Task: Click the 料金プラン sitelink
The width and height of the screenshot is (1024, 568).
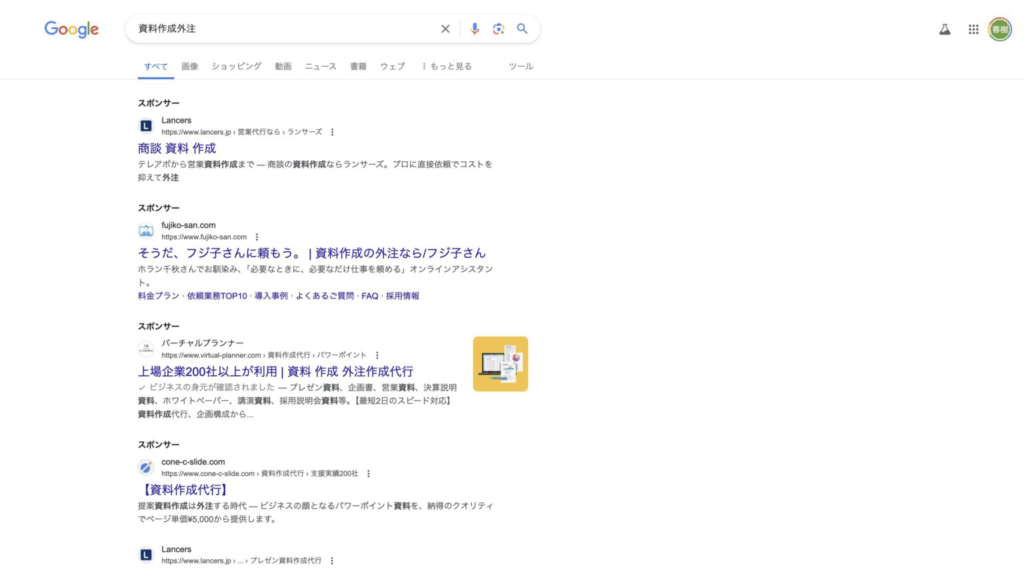Action: tap(159, 296)
